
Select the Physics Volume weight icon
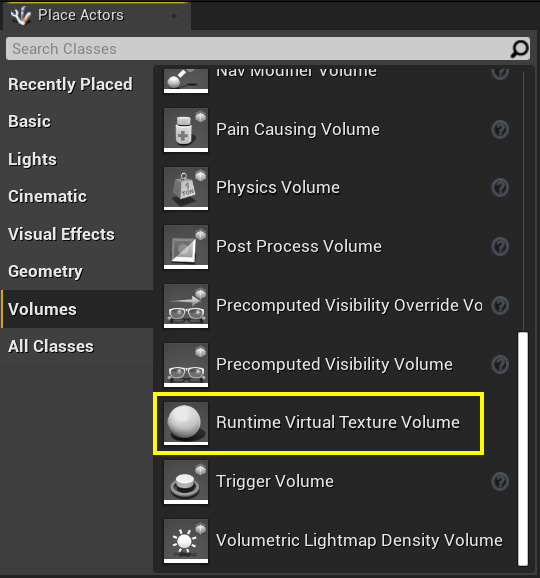tap(186, 188)
